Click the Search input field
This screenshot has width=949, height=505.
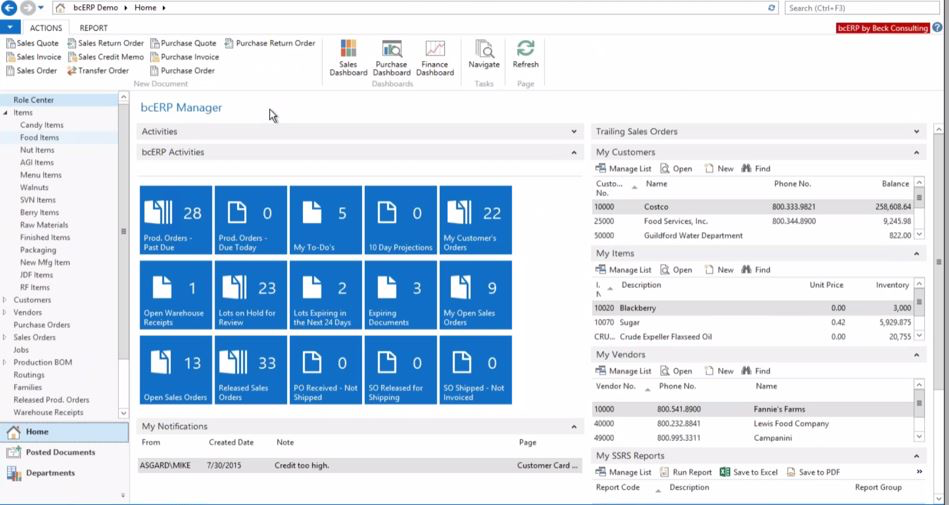click(x=862, y=8)
